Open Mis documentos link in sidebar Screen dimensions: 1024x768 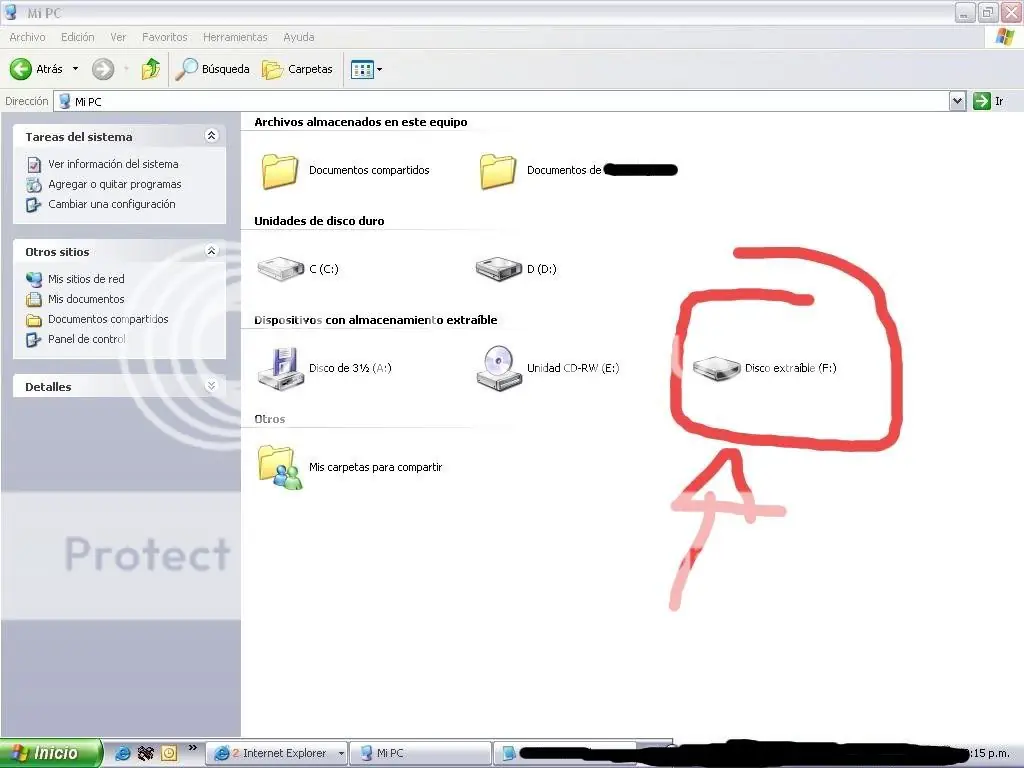[86, 299]
